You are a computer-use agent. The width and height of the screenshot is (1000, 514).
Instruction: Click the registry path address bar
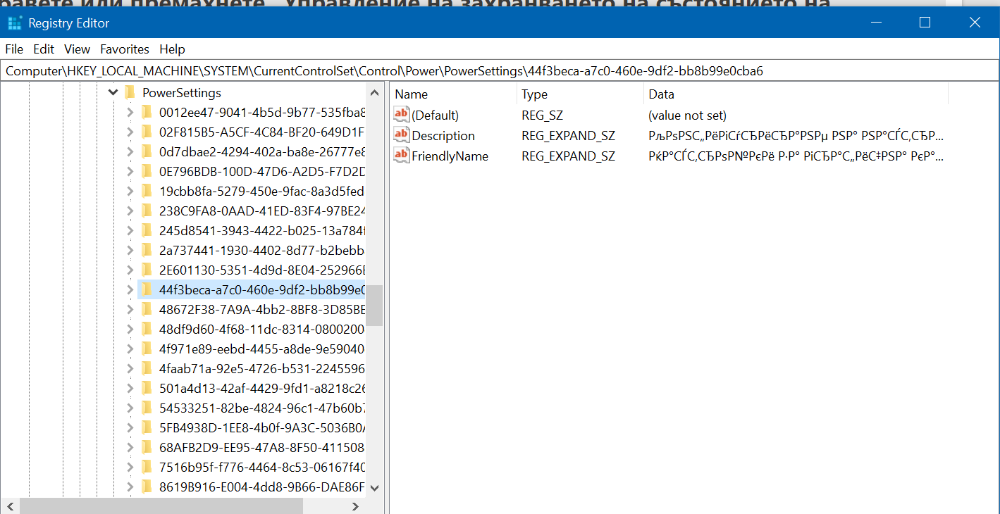(500, 71)
